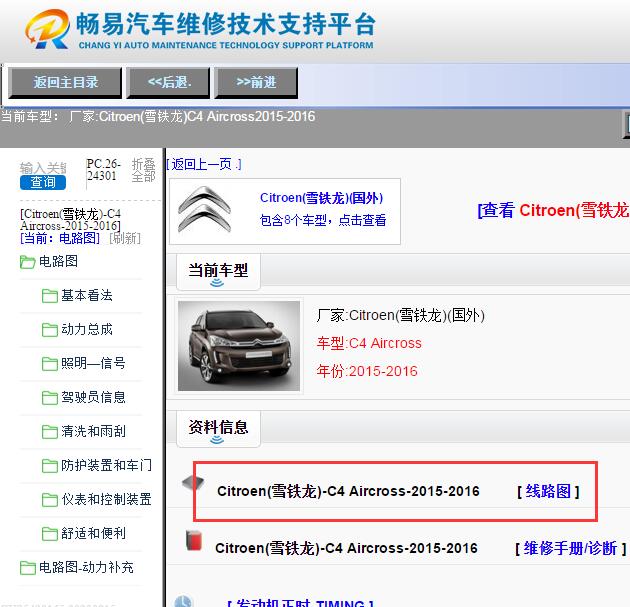Click the Citroen double-chevron brand logo
Screen dimensions: 630x607
tap(205, 210)
